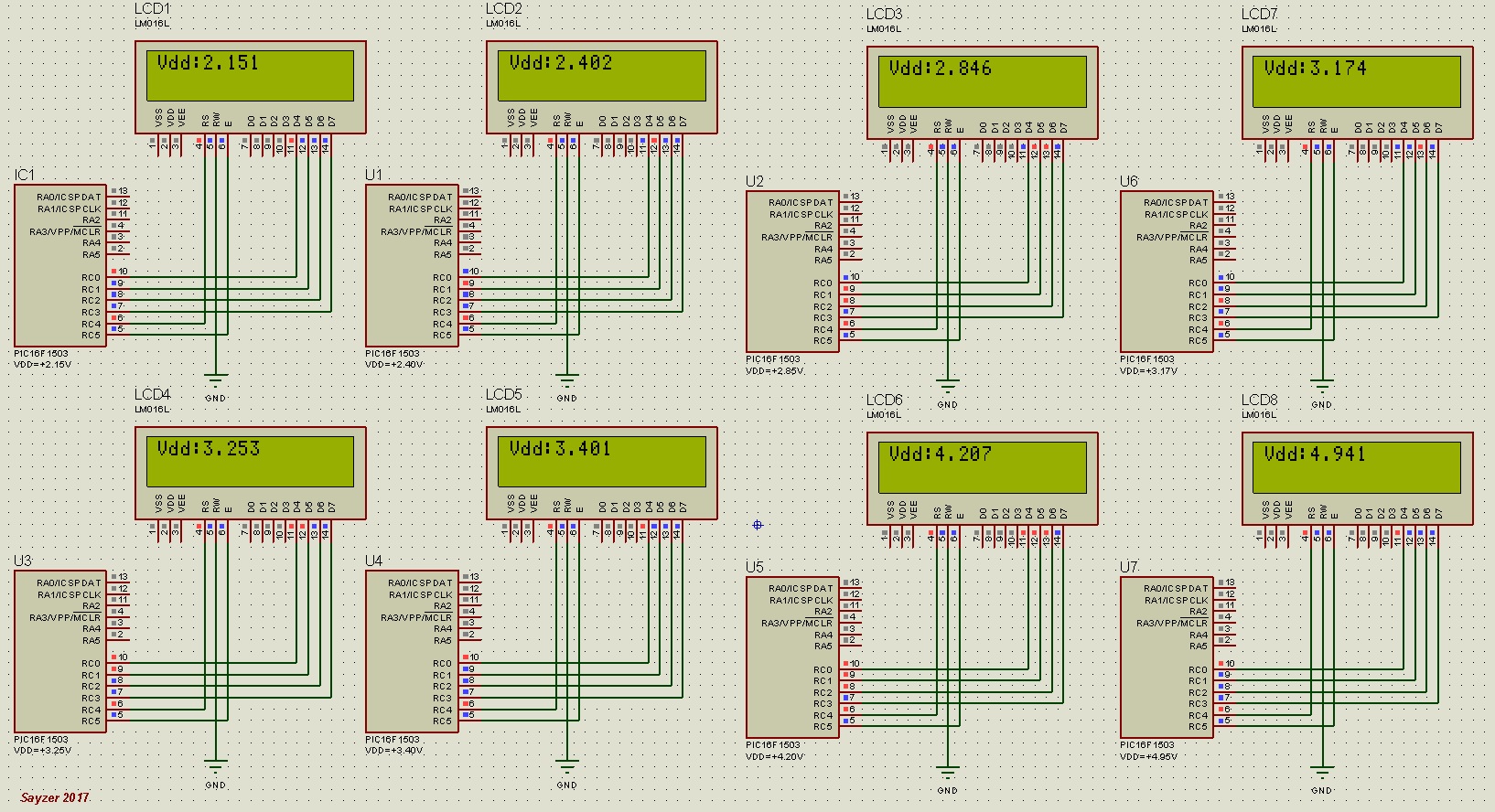Select the ground terminal under LCD8
This screenshot has width=1495, height=812.
[1322, 773]
